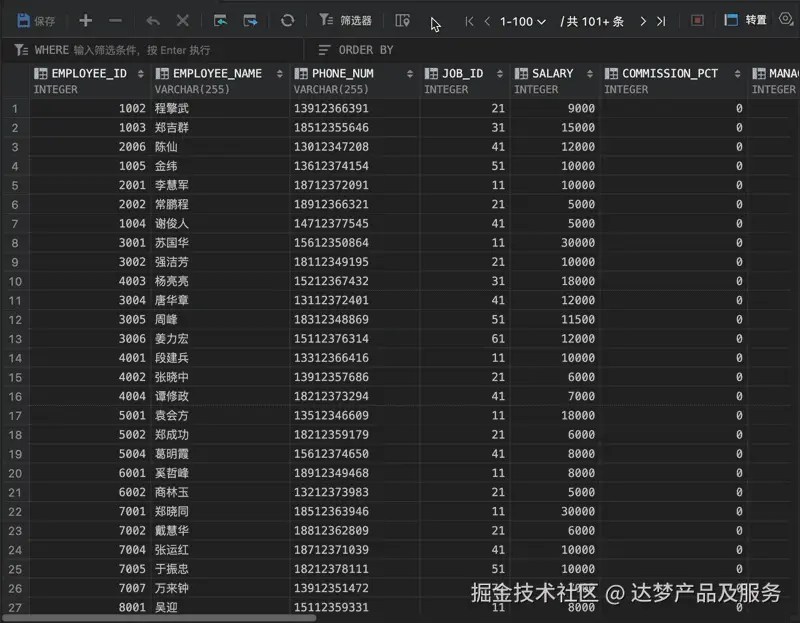The image size is (800, 623).
Task: Click phone cell 15612350864
Action: tap(355, 243)
